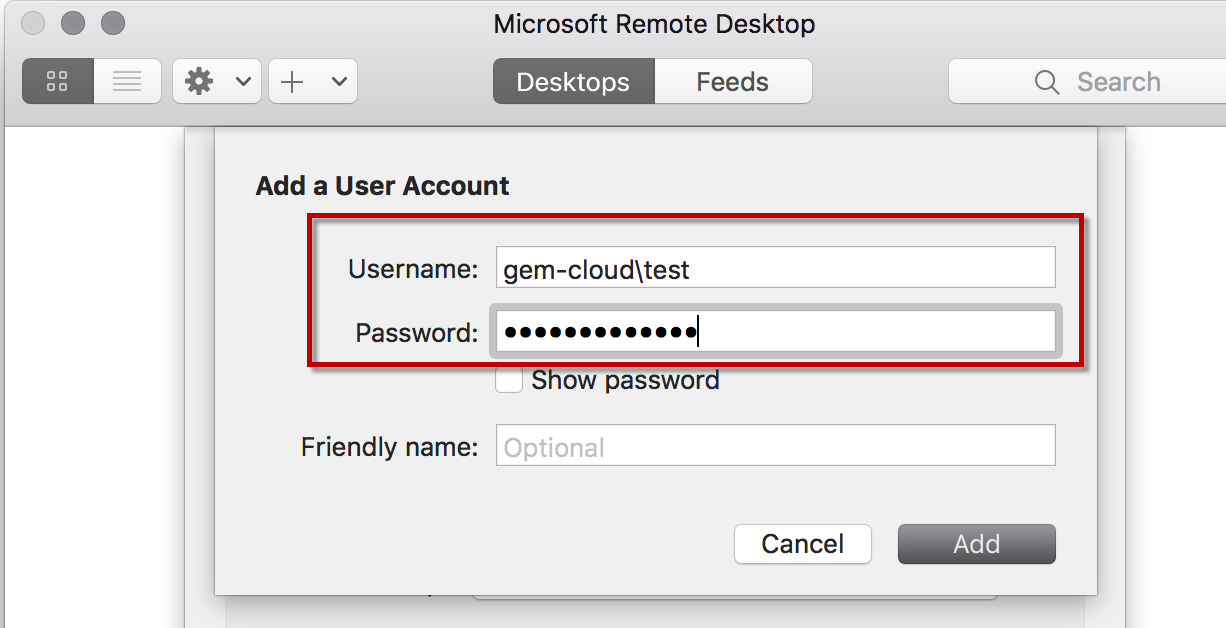
Task: Expand the chevron beside the gear icon
Action: point(243,82)
